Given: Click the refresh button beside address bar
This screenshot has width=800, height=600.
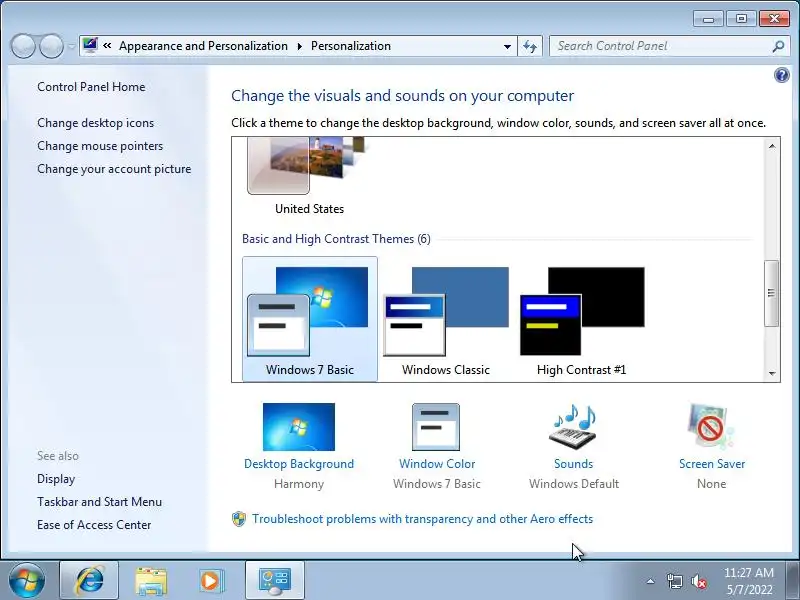Looking at the screenshot, I should (530, 46).
